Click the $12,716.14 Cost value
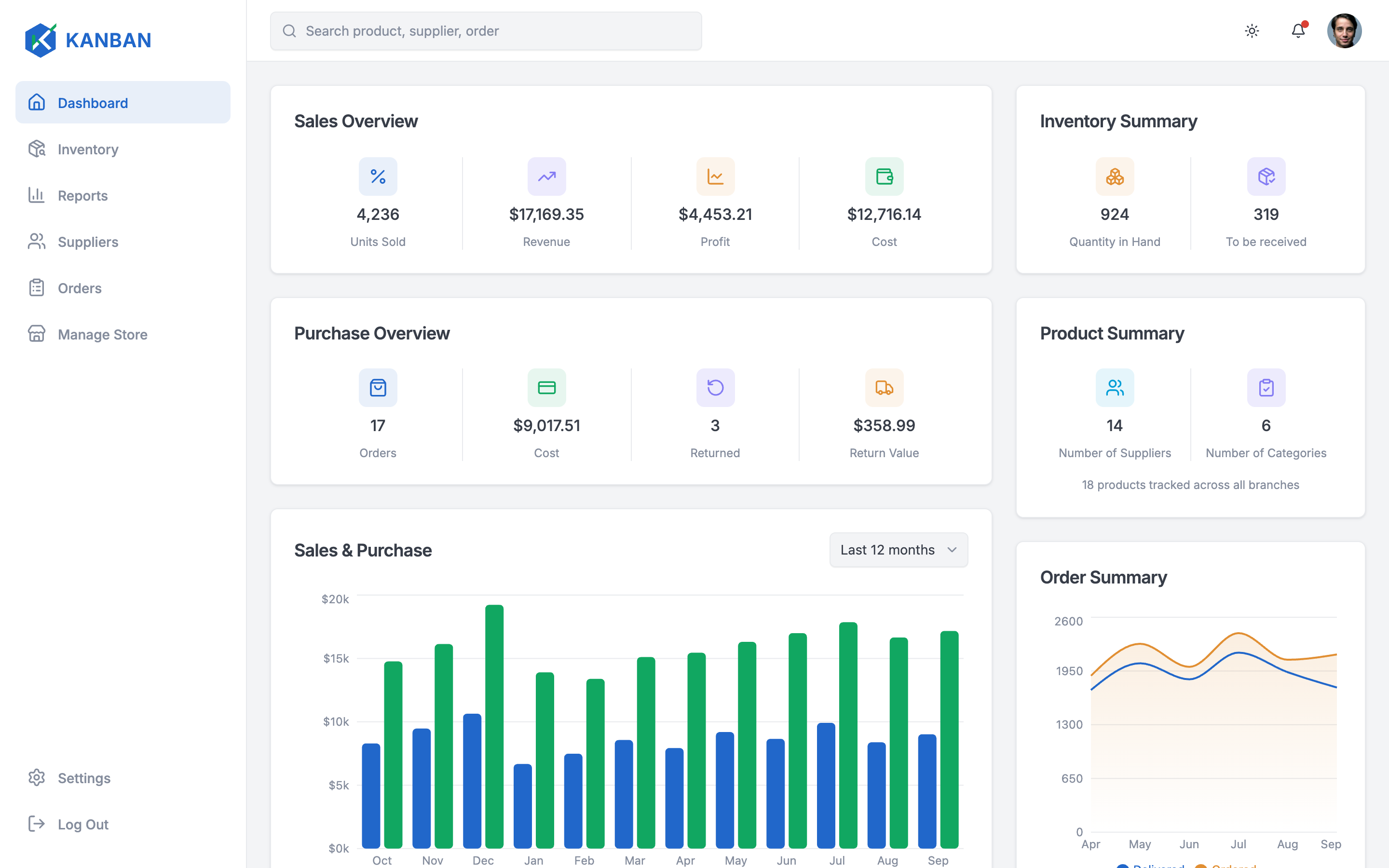This screenshot has height=868, width=1389. click(x=885, y=214)
